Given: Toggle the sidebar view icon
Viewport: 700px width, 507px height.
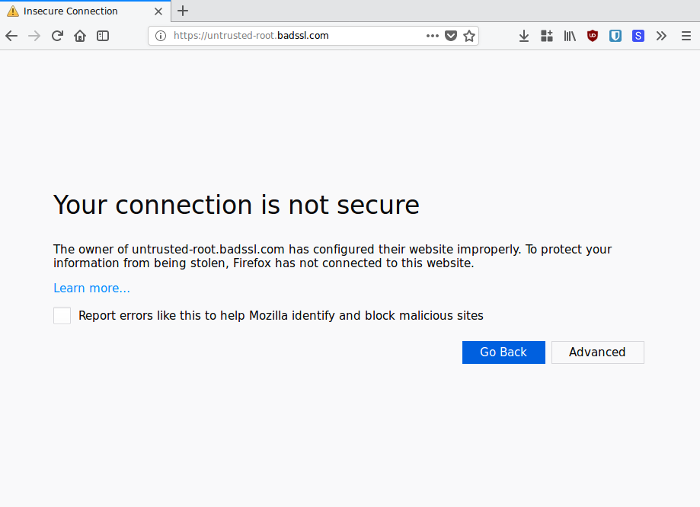Looking at the screenshot, I should pyautogui.click(x=103, y=35).
